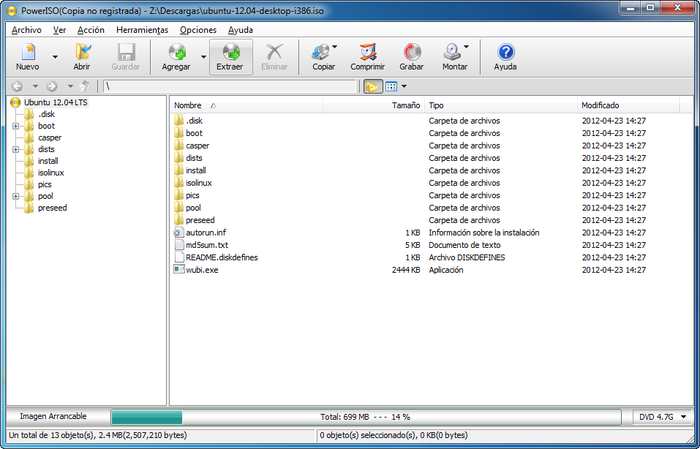Expand the pool folder tree node
This screenshot has height=449, width=700.
click(16, 196)
